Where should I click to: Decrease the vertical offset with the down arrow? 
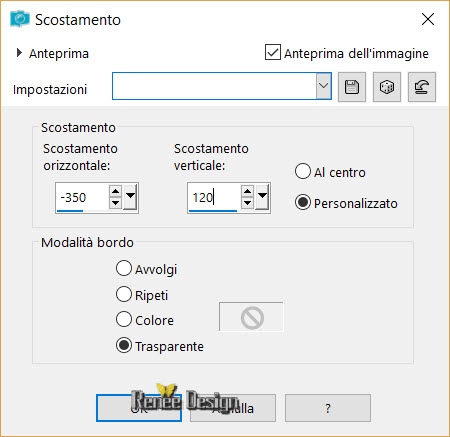click(x=247, y=203)
